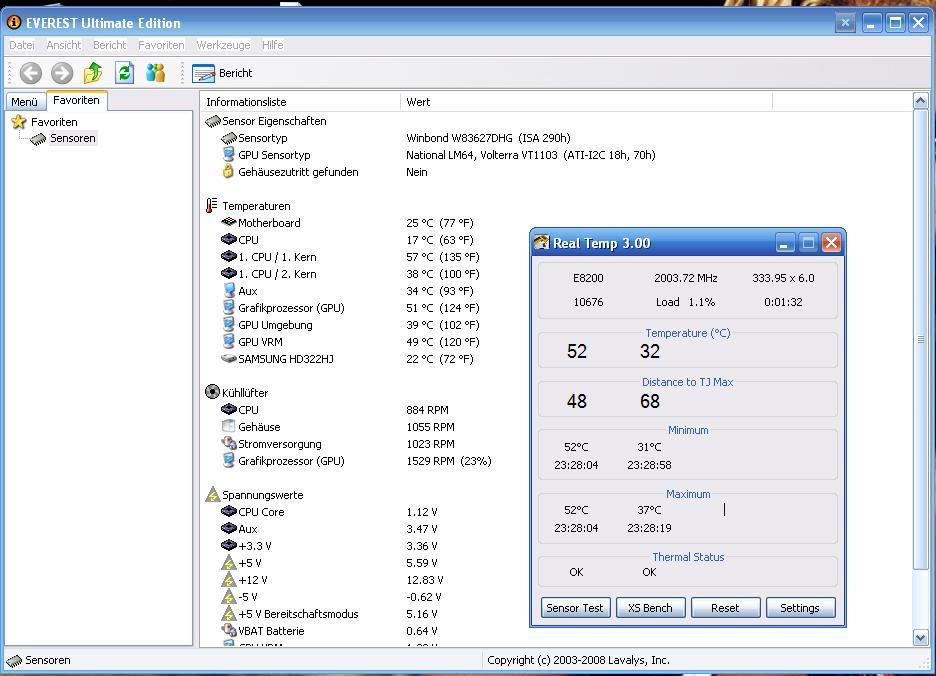Click the +5 V voltage icon
Image resolution: width=936 pixels, height=676 pixels.
(x=229, y=563)
